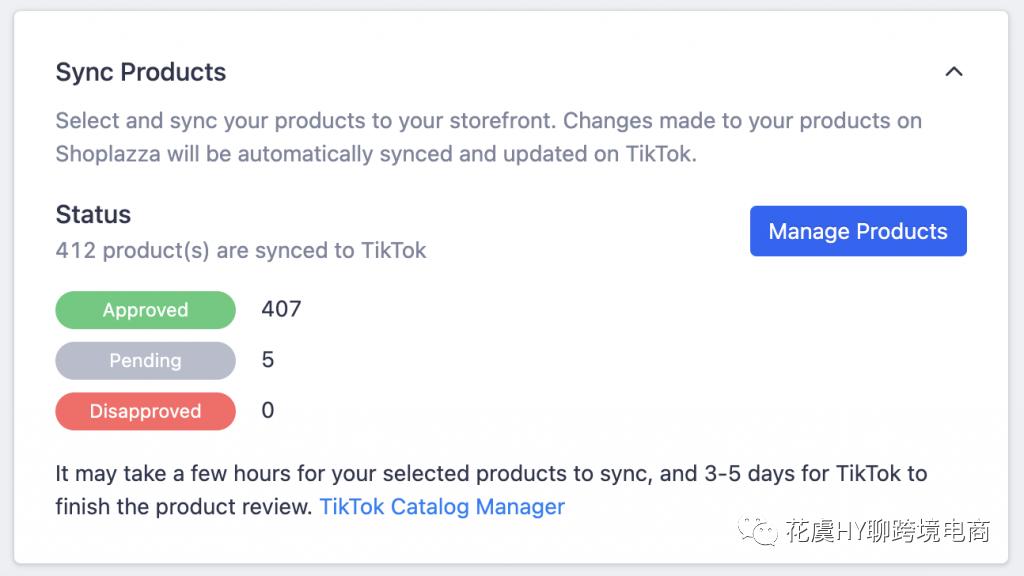
Task: Click the synced products summary text
Action: click(241, 251)
